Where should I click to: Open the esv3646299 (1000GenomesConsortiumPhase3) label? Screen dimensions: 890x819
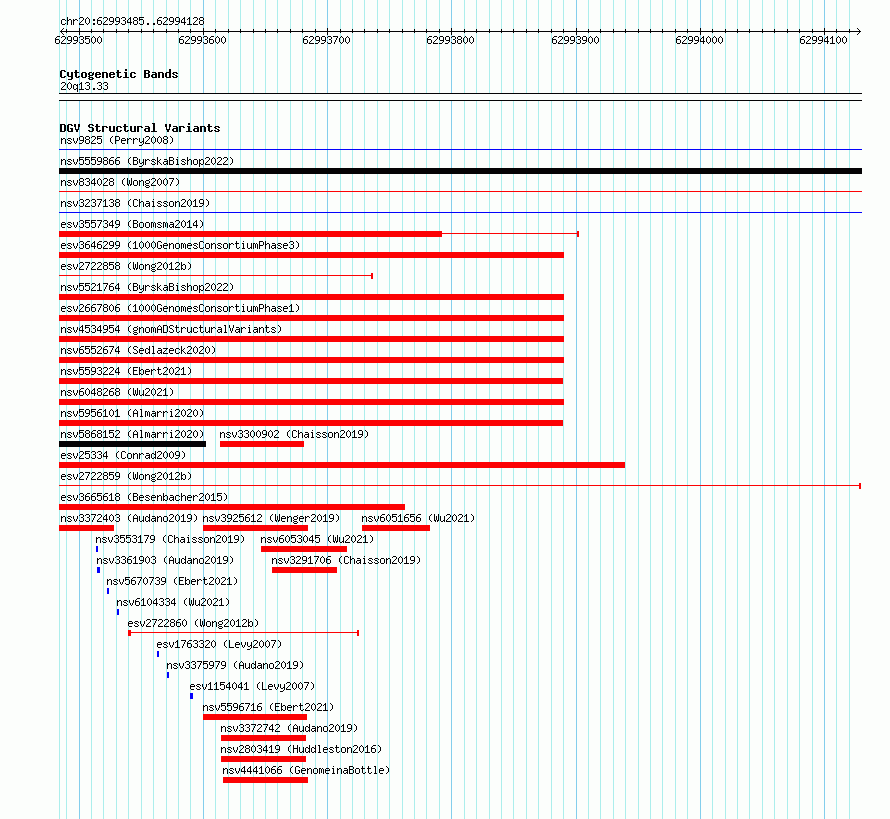180,245
